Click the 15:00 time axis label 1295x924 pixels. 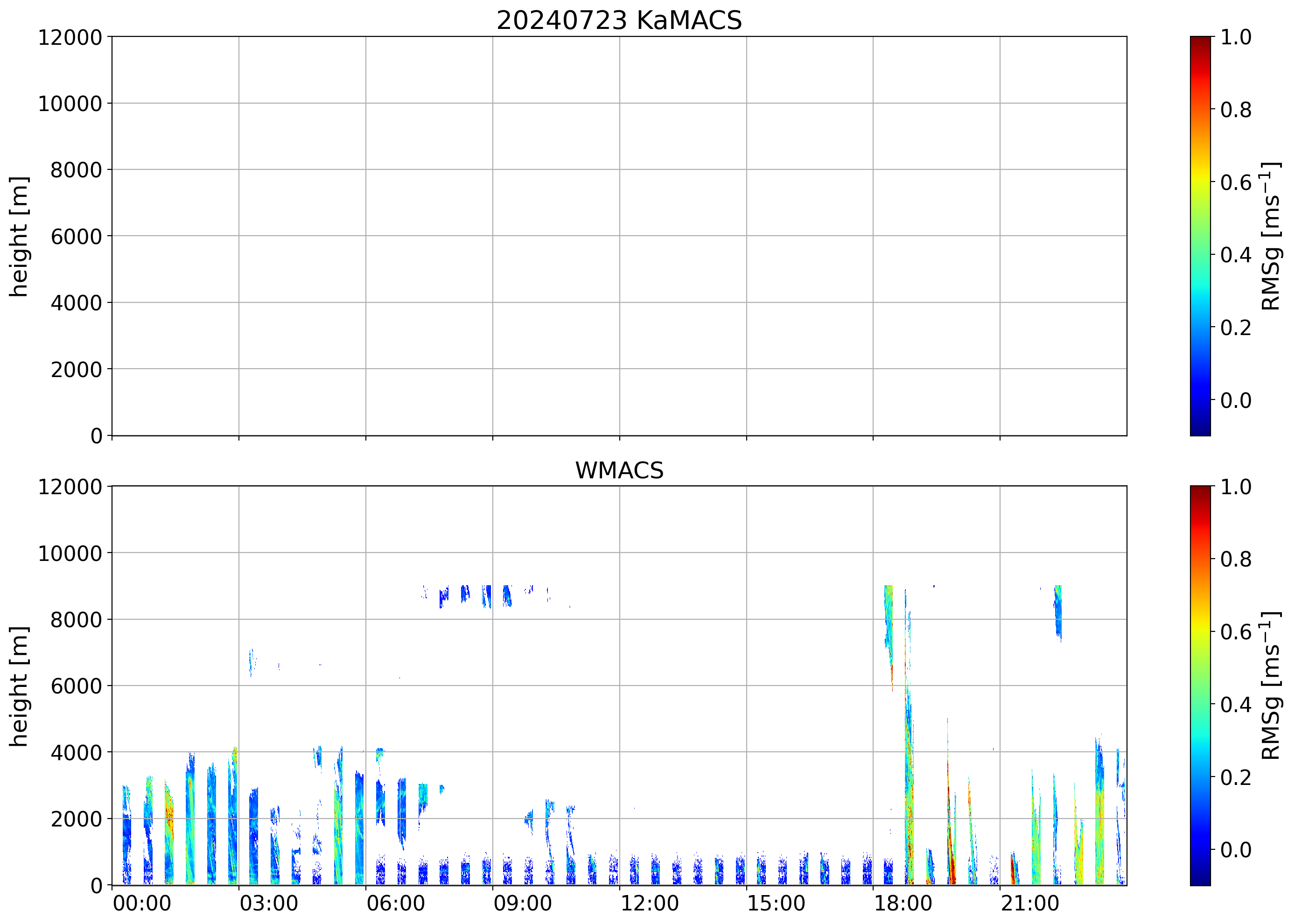(776, 903)
